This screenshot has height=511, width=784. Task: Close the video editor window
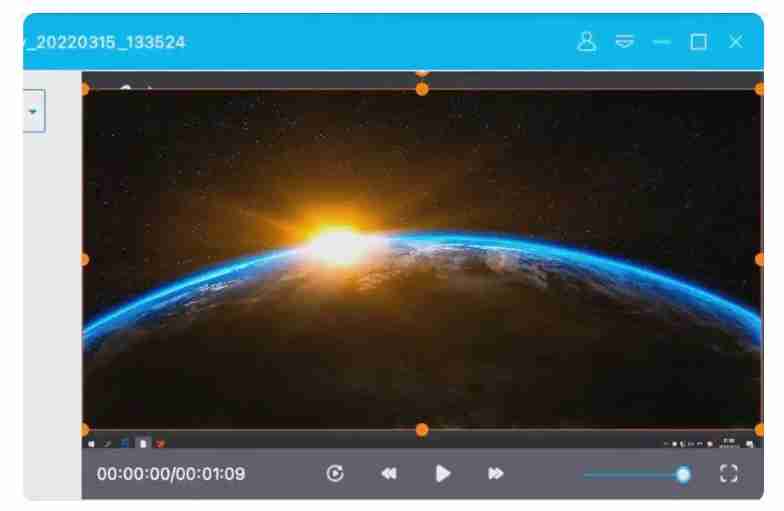(x=736, y=42)
